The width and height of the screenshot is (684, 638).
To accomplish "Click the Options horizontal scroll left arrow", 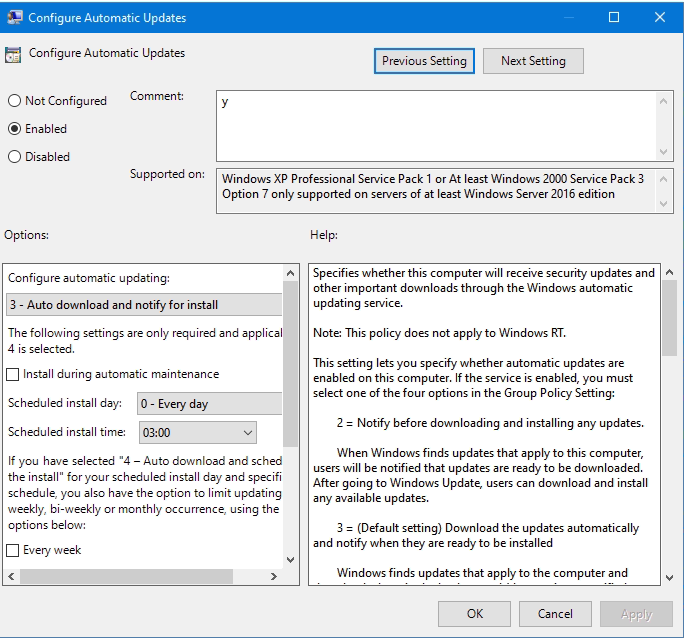I will pyautogui.click(x=12, y=577).
